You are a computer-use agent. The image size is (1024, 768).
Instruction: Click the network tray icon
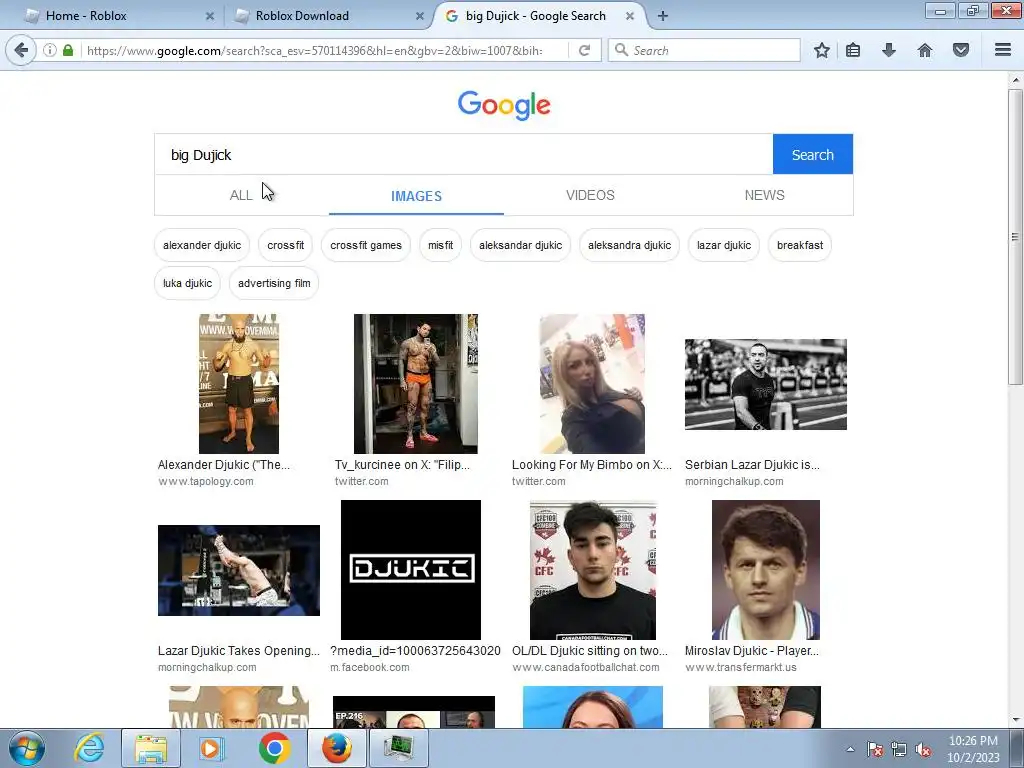[899, 750]
